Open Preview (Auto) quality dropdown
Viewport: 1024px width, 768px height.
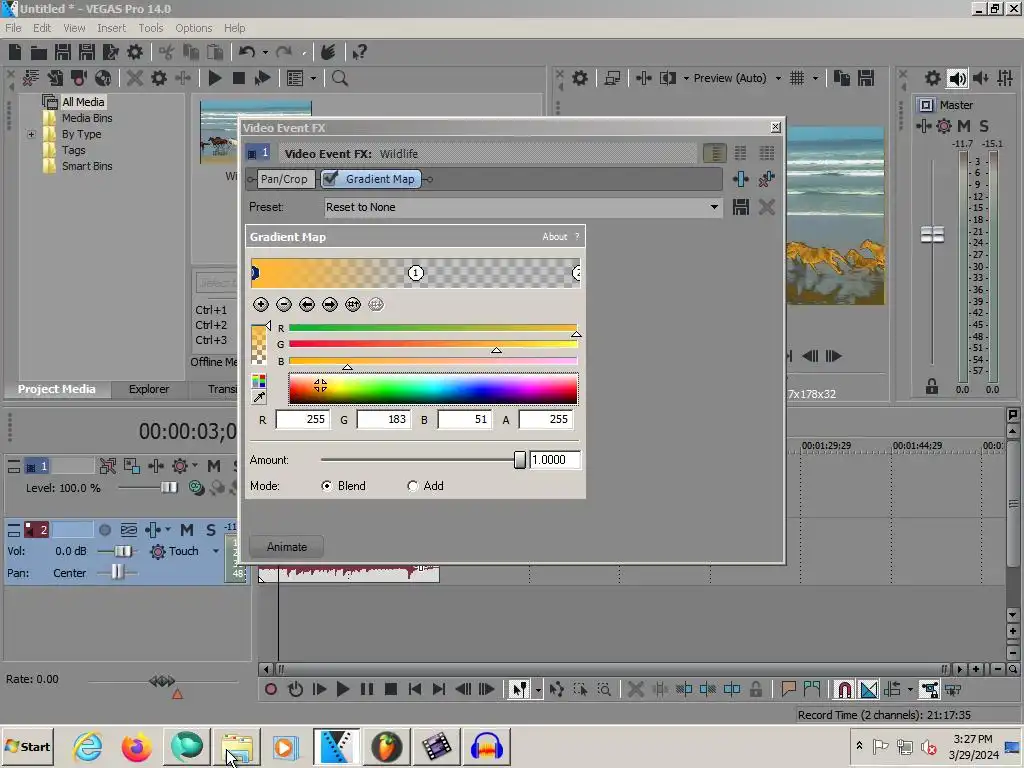778,78
